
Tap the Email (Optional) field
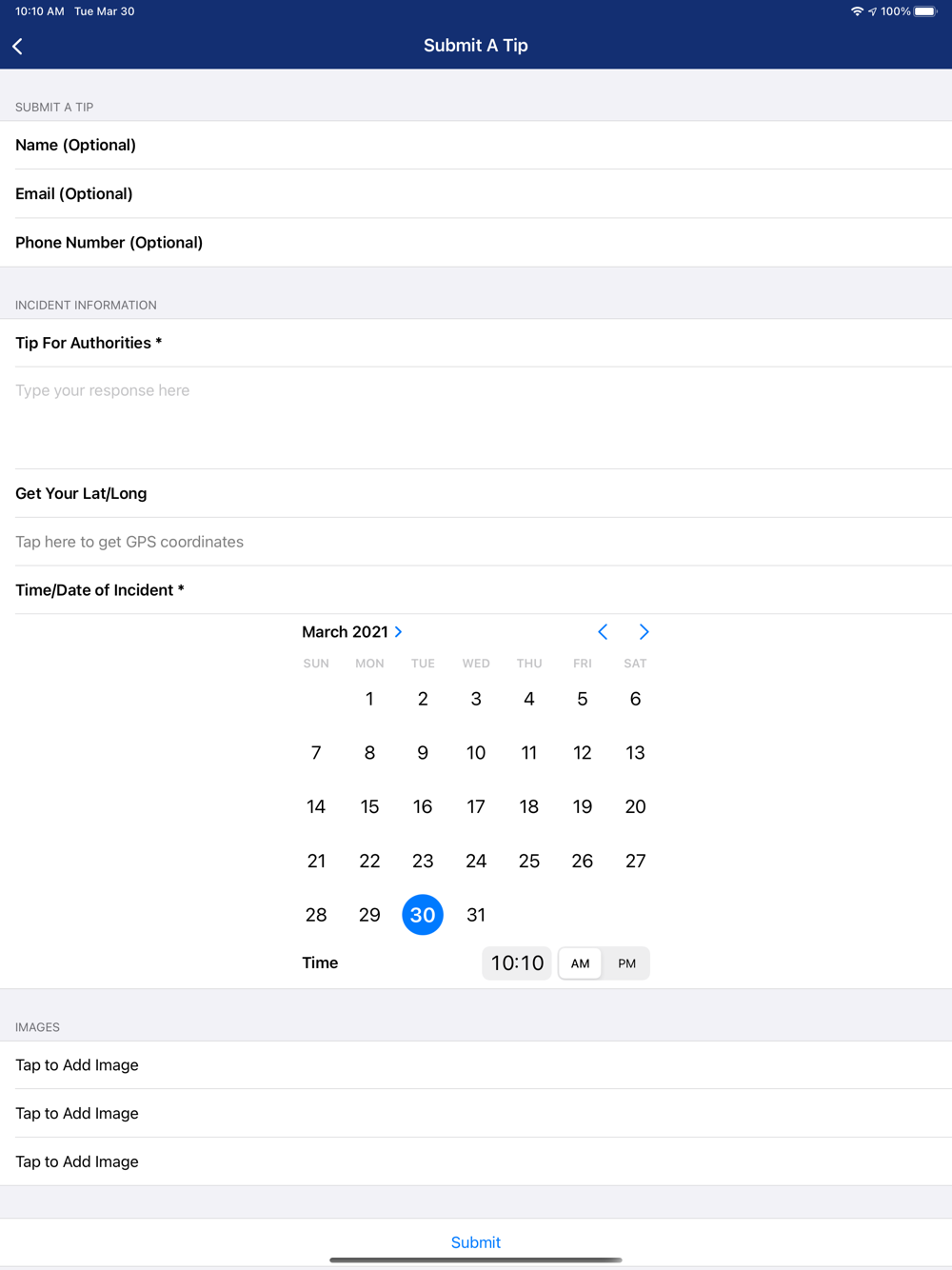[x=476, y=193]
